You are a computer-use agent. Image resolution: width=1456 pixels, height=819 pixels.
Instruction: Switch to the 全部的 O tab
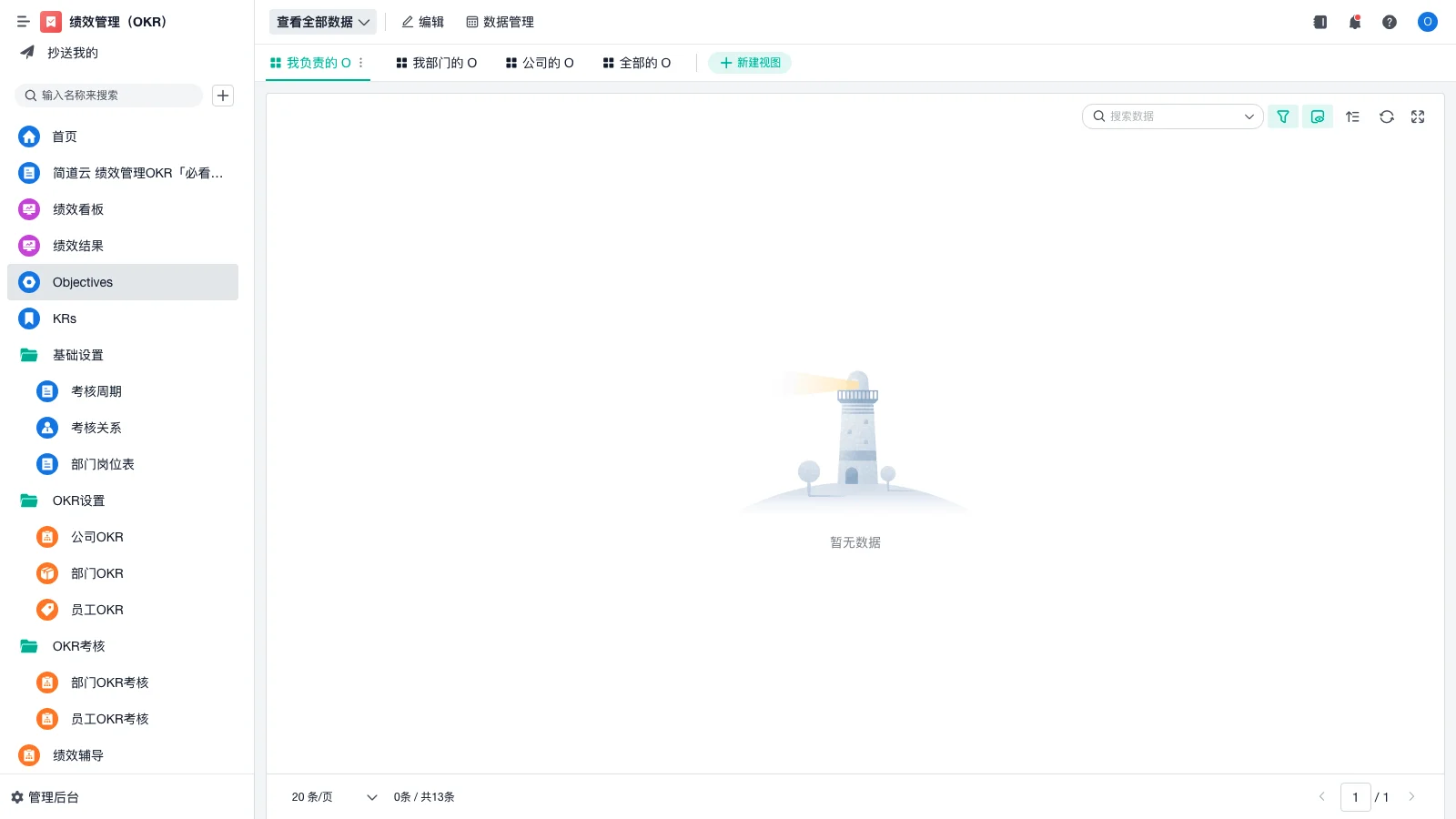point(637,63)
